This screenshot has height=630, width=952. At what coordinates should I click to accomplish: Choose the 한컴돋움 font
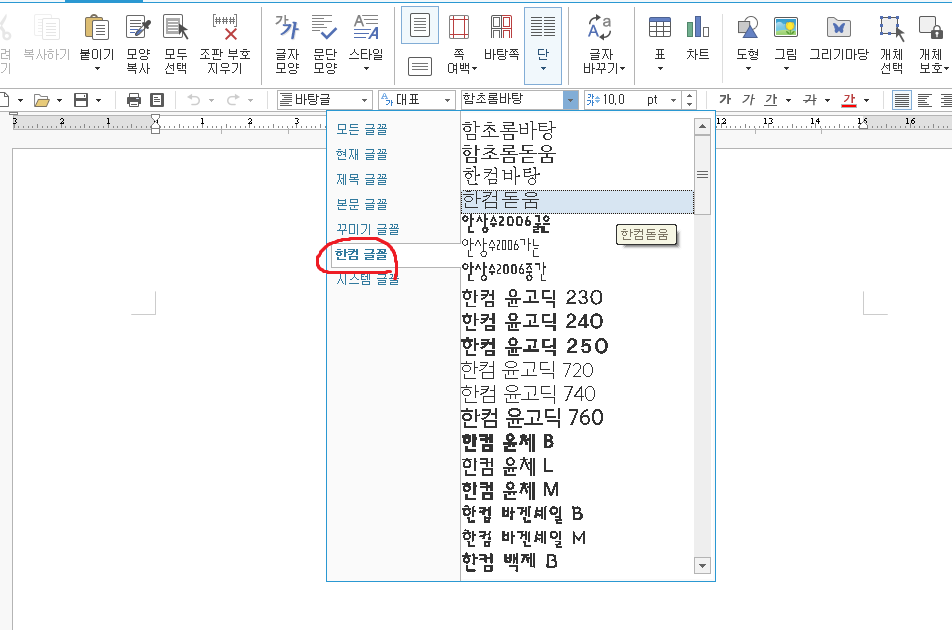click(x=577, y=201)
